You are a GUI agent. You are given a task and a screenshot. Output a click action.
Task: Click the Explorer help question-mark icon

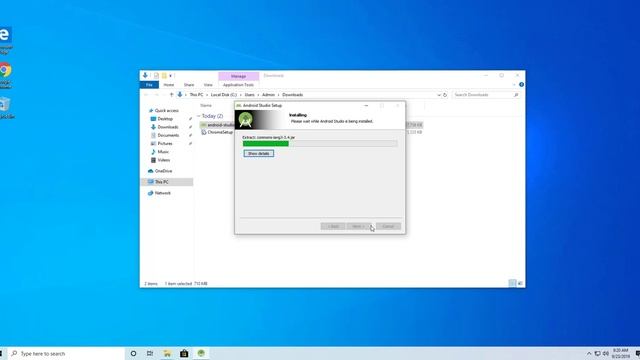pyautogui.click(x=521, y=84)
